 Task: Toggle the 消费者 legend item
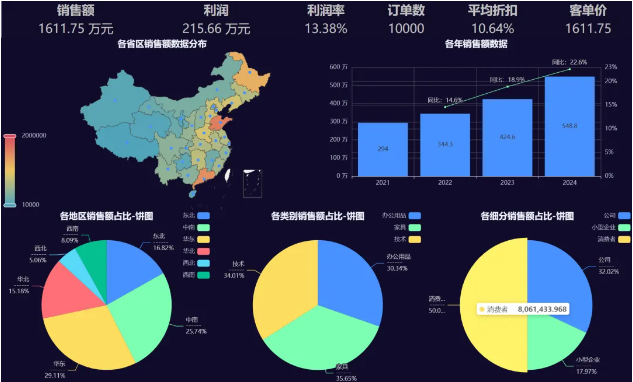coord(614,239)
